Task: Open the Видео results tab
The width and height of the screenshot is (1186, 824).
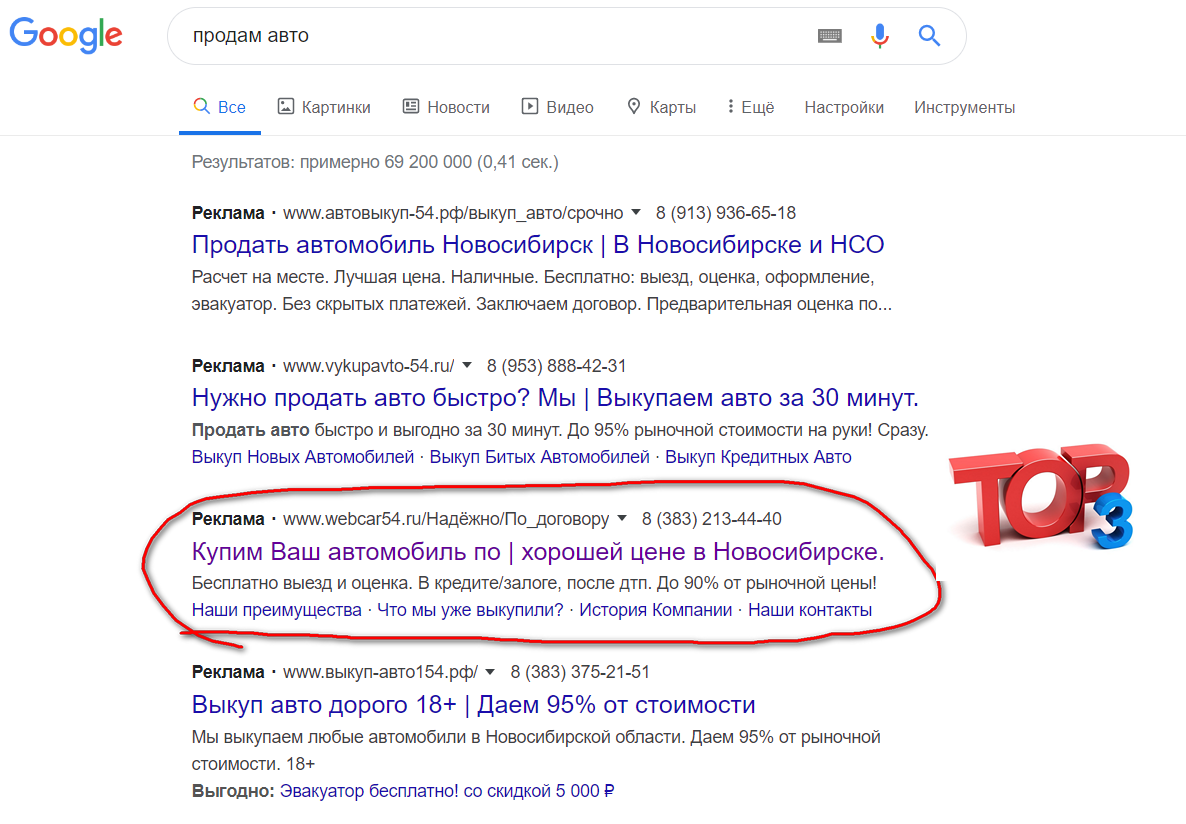Action: (x=558, y=107)
